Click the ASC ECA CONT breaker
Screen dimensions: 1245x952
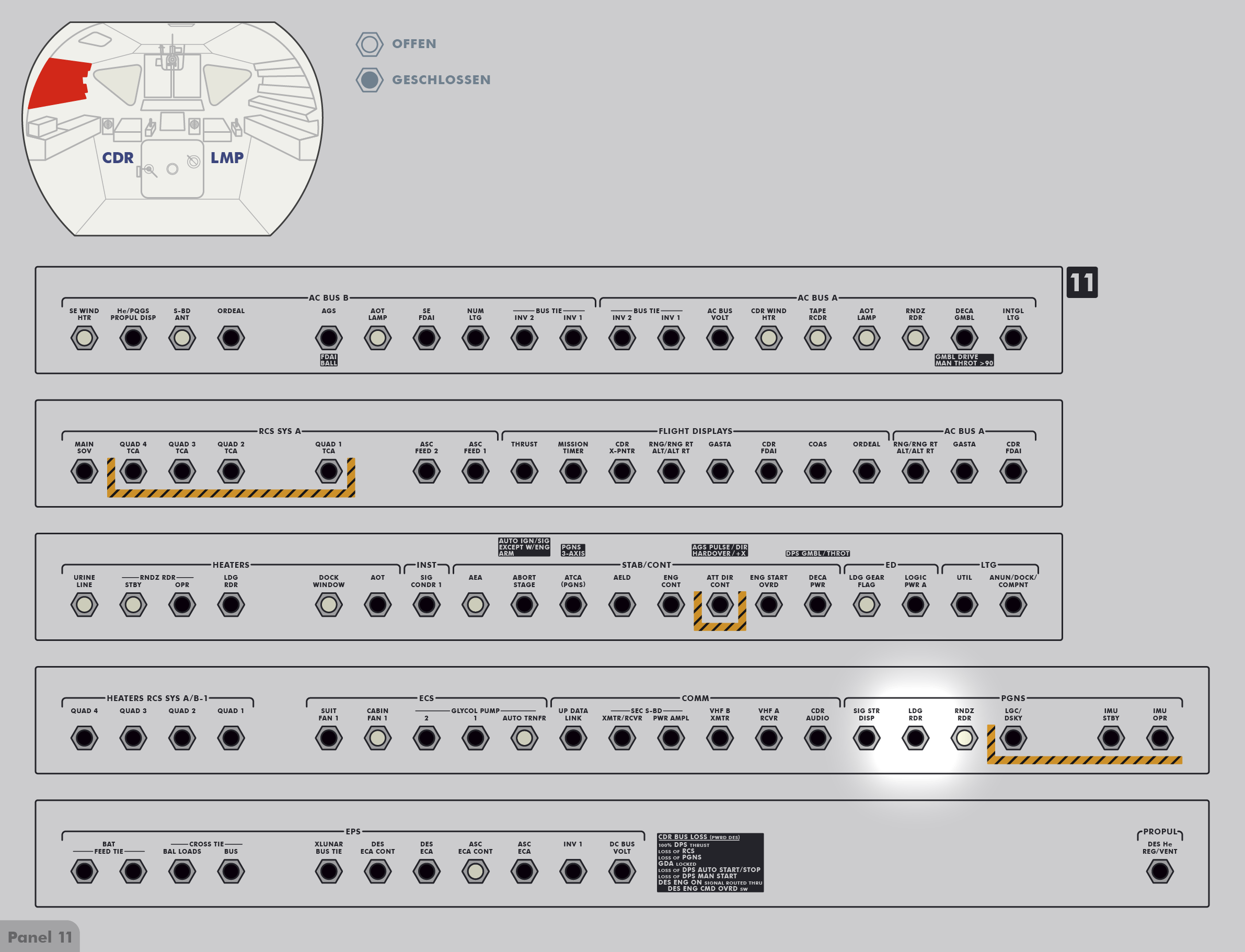coord(475,871)
